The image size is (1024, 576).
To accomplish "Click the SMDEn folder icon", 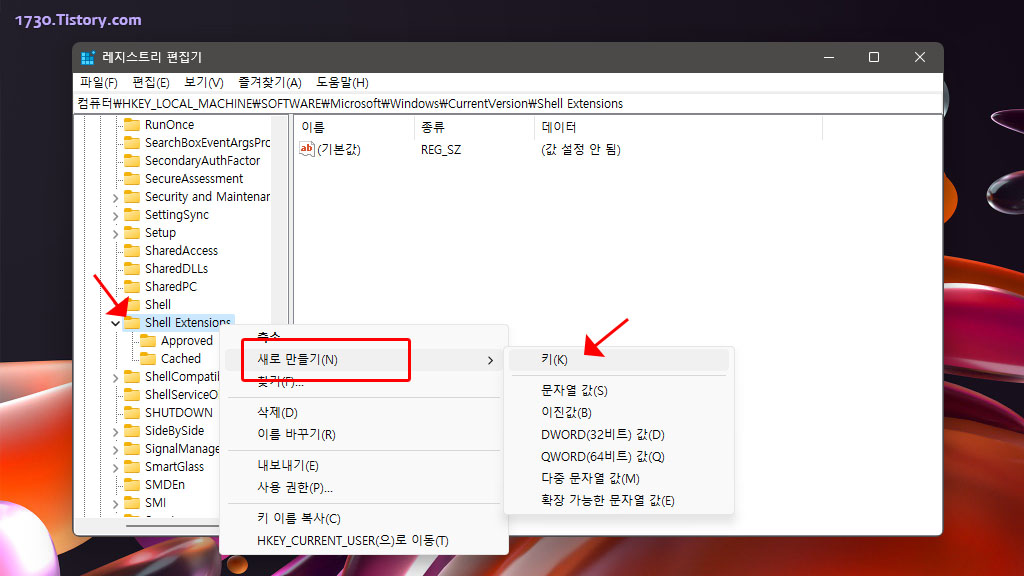I will tap(132, 485).
